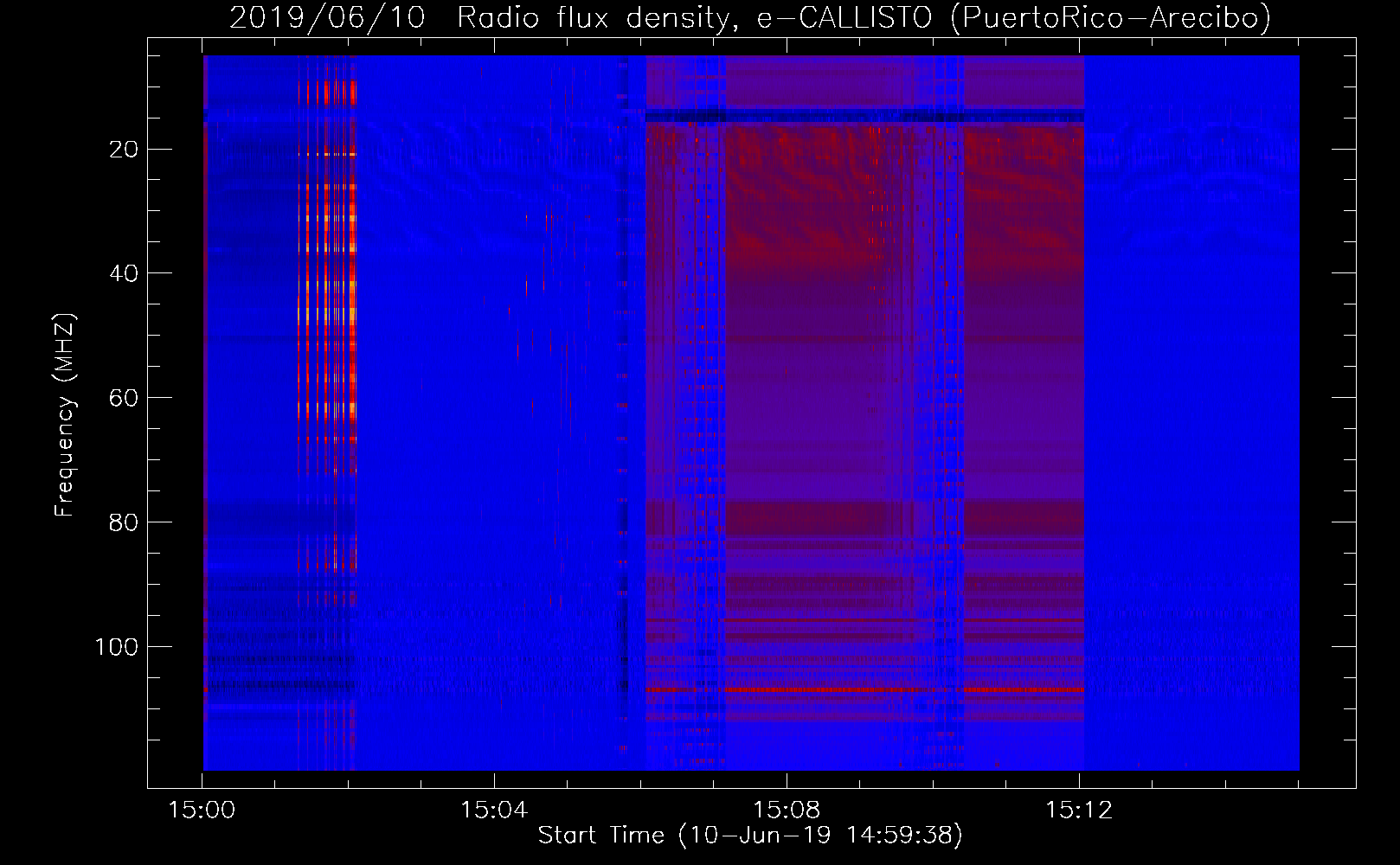Image resolution: width=1400 pixels, height=865 pixels.
Task: Click the '15:08' time tick label
Action: [787, 811]
